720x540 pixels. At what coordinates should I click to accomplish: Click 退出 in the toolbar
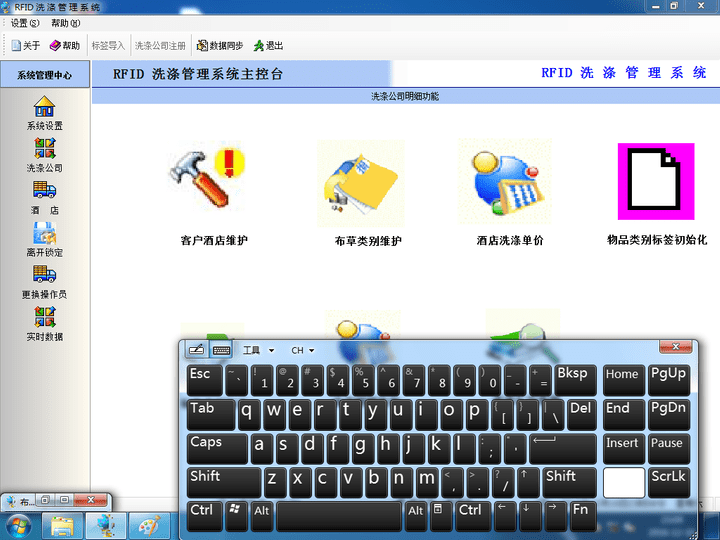(268, 46)
